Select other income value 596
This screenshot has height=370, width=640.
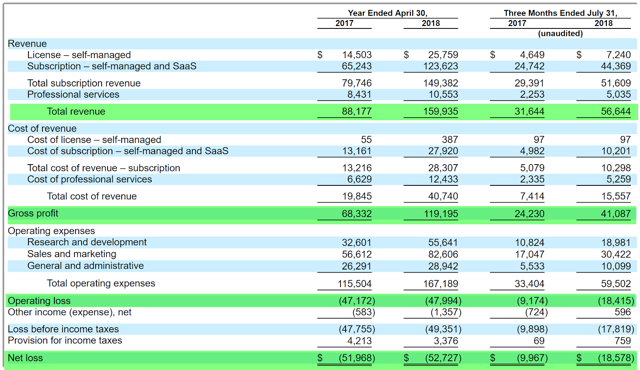622,312
